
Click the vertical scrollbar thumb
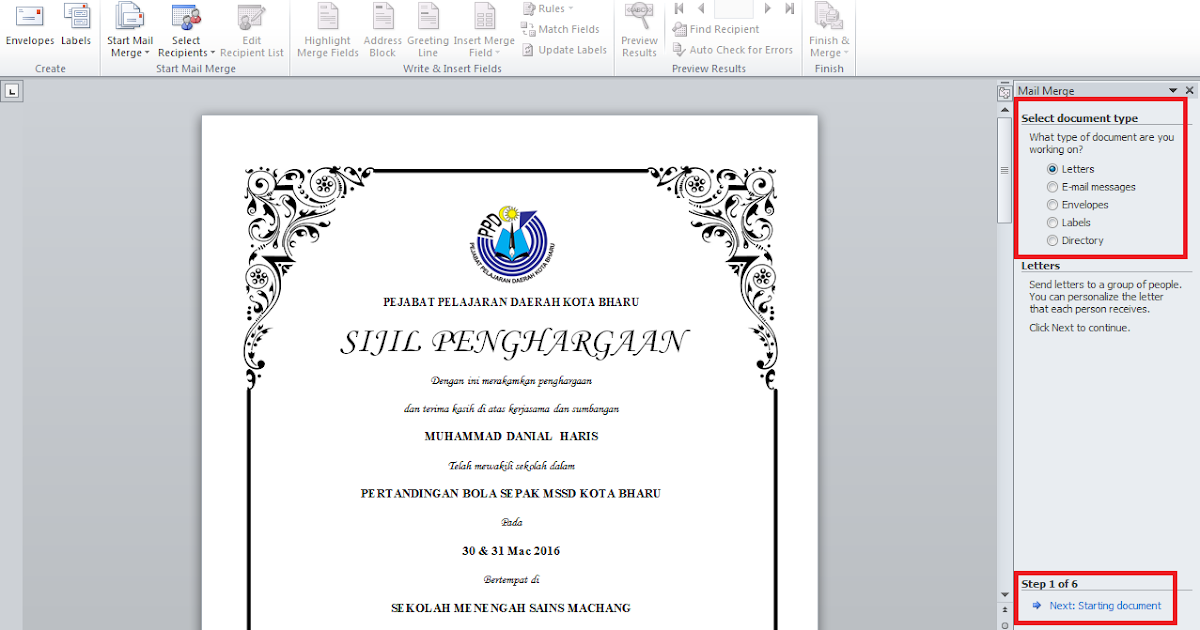point(1004,170)
